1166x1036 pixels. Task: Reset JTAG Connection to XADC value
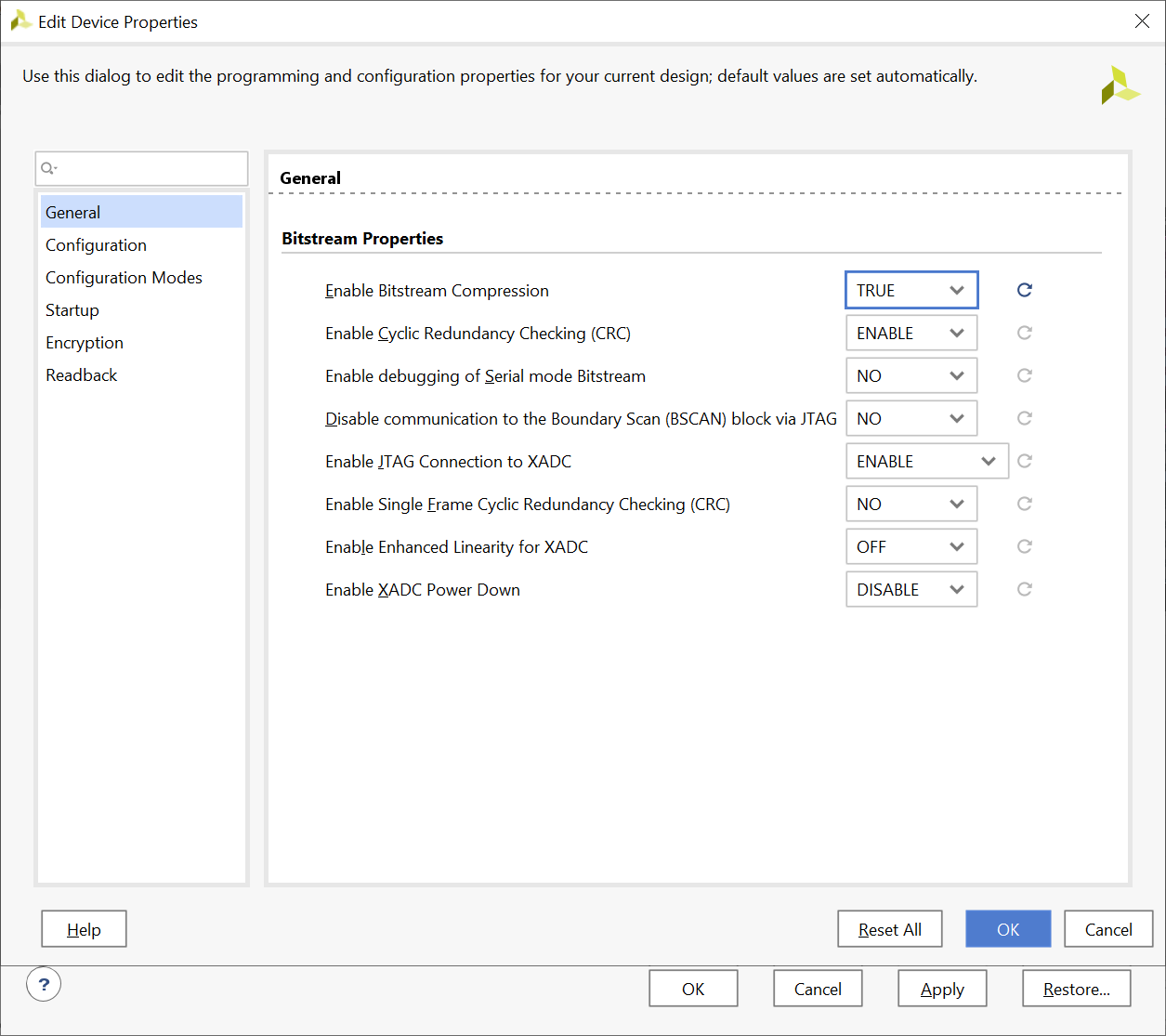[x=1025, y=461]
